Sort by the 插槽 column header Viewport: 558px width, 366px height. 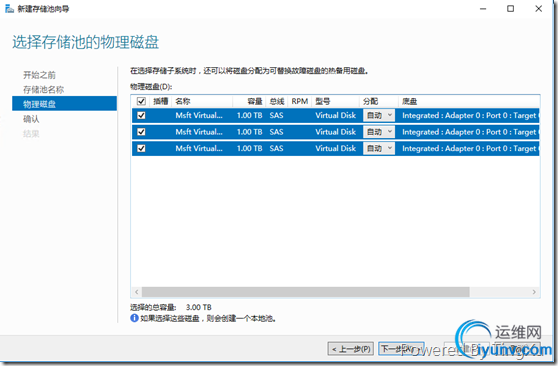click(160, 101)
